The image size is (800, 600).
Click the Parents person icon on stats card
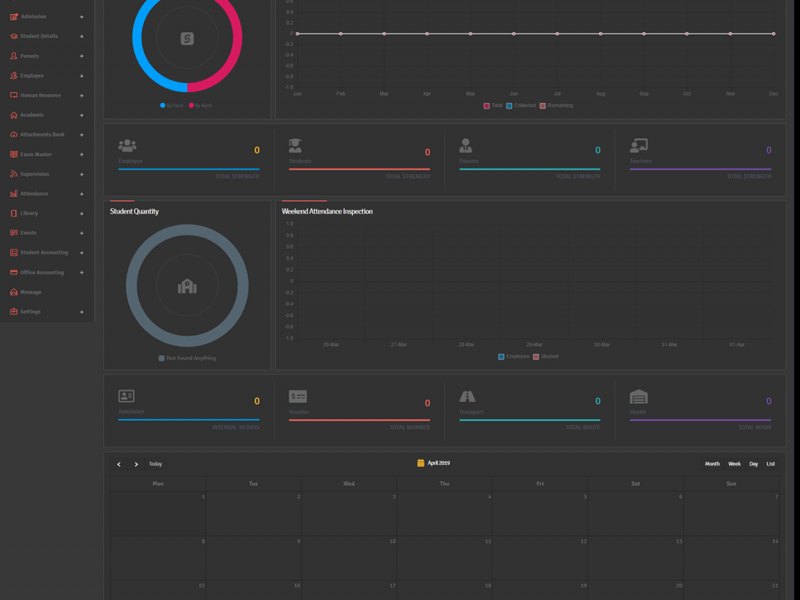point(465,145)
